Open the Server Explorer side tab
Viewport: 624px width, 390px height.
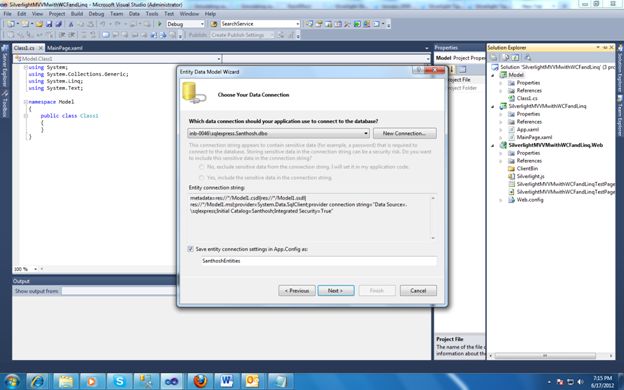(x=4, y=66)
